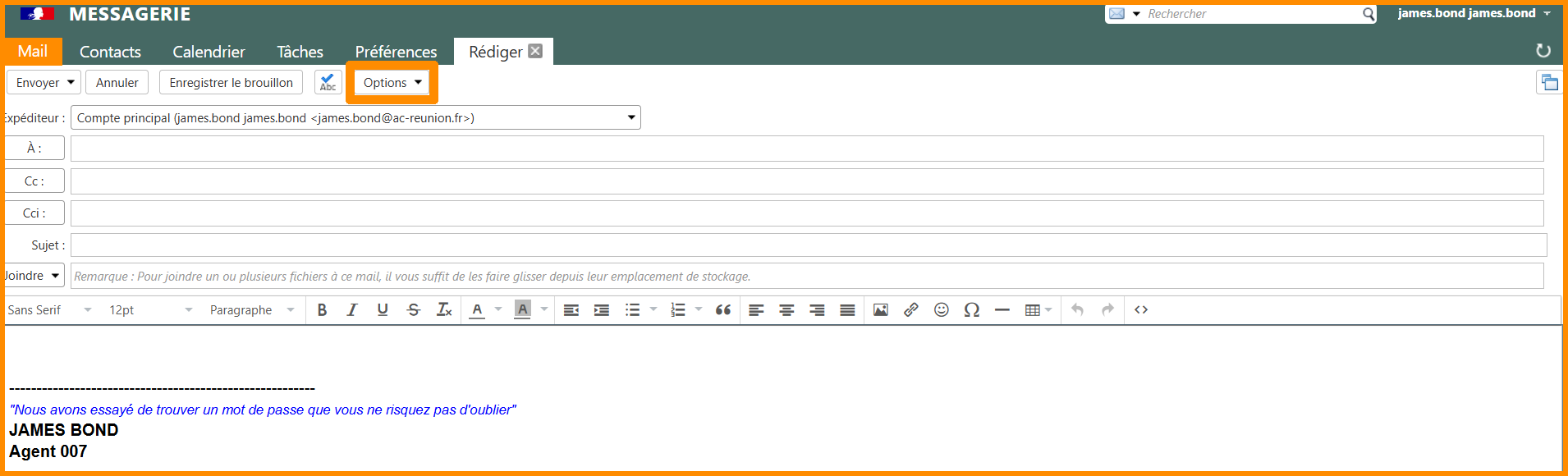1568x476 pixels.
Task: Click into the Sujet input field
Action: pos(808,245)
